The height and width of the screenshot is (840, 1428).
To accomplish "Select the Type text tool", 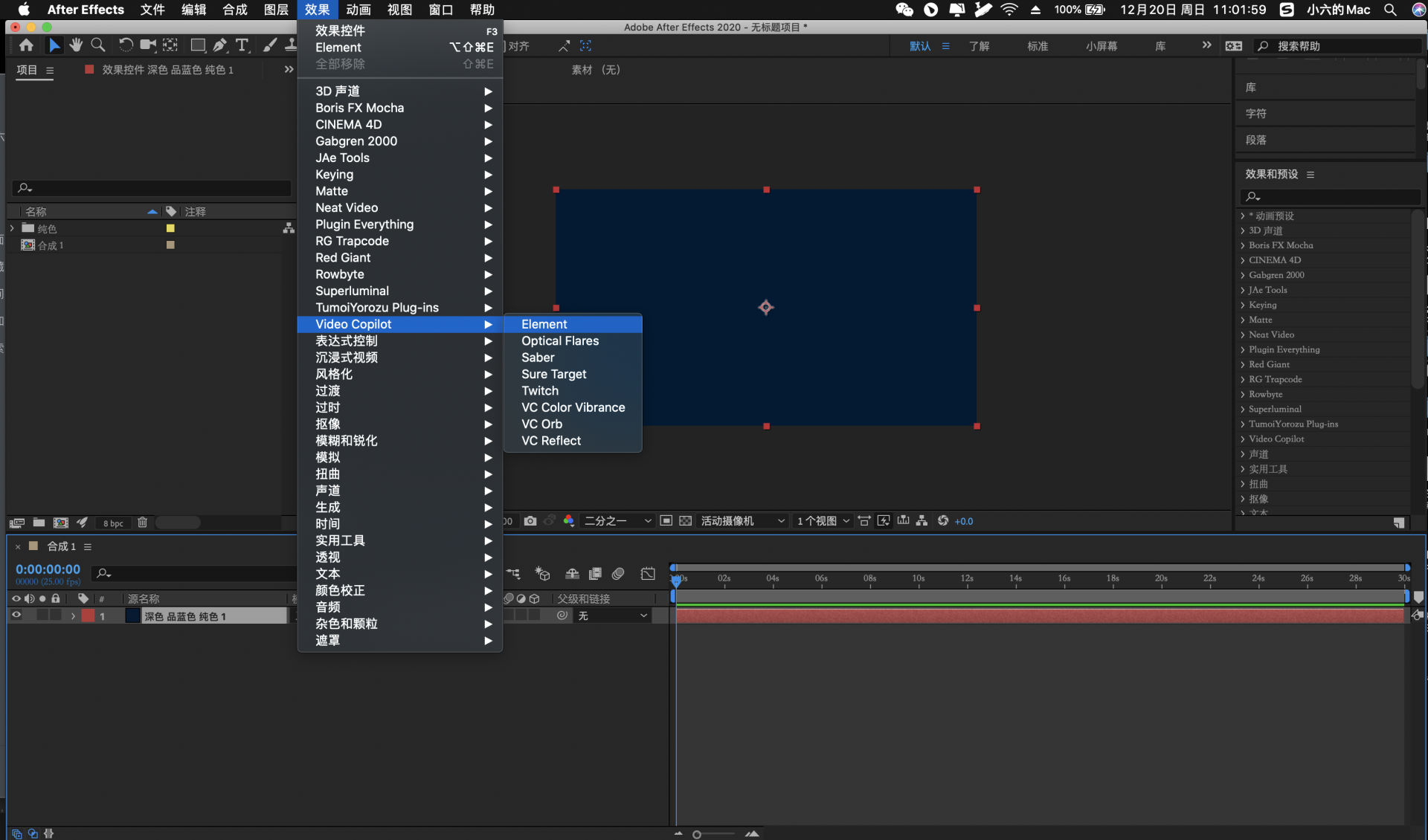I will point(242,45).
